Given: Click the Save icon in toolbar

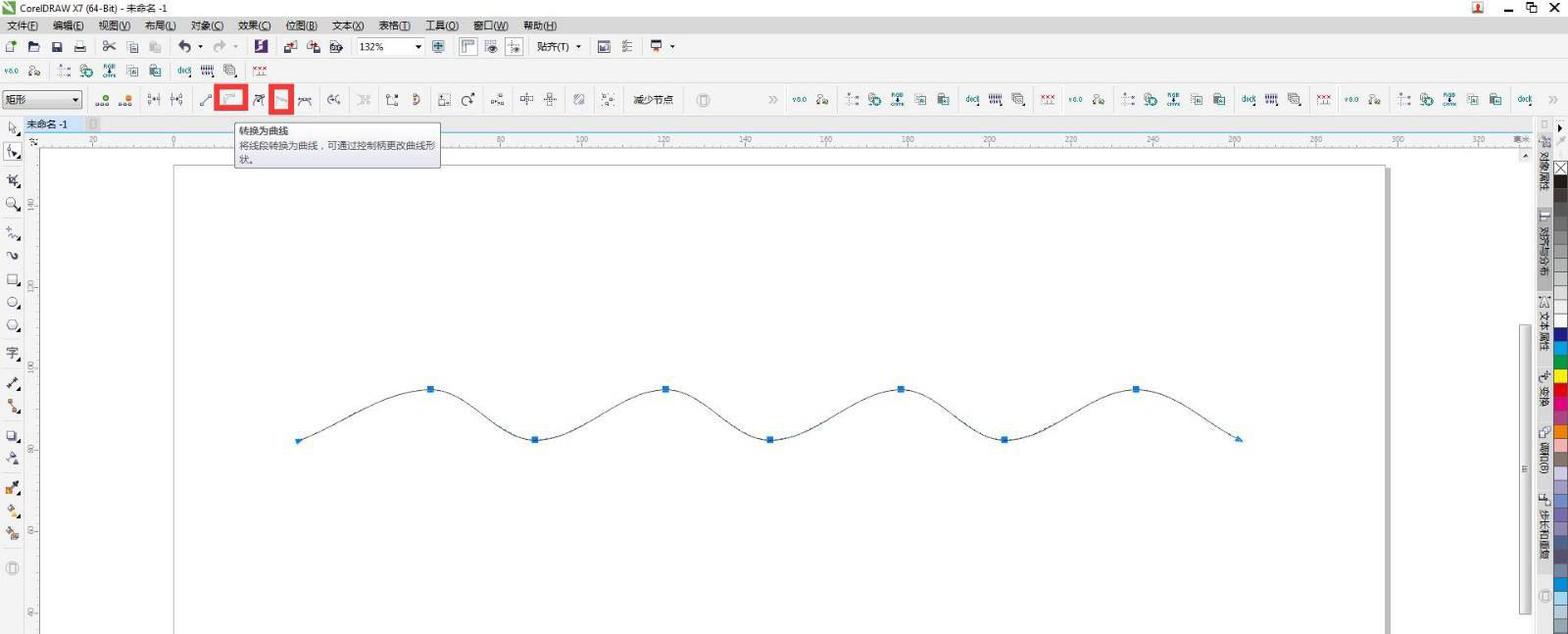Looking at the screenshot, I should (x=57, y=47).
